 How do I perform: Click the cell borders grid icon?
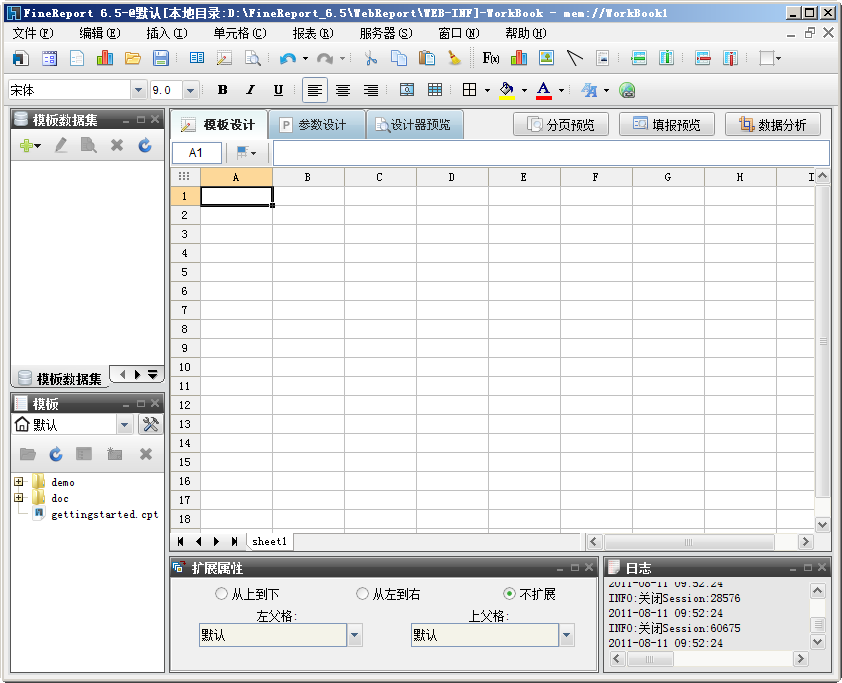pos(469,90)
